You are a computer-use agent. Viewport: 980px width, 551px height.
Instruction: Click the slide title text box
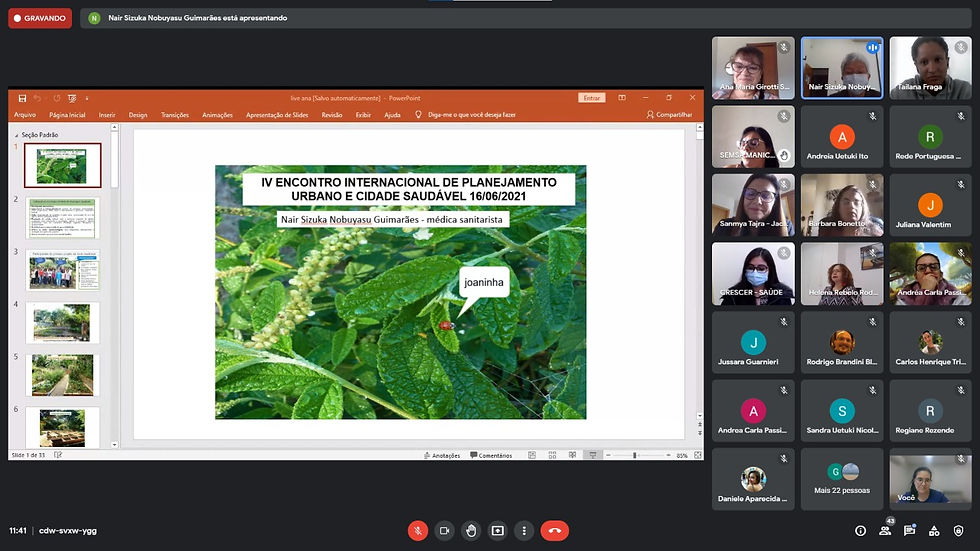[x=409, y=189]
